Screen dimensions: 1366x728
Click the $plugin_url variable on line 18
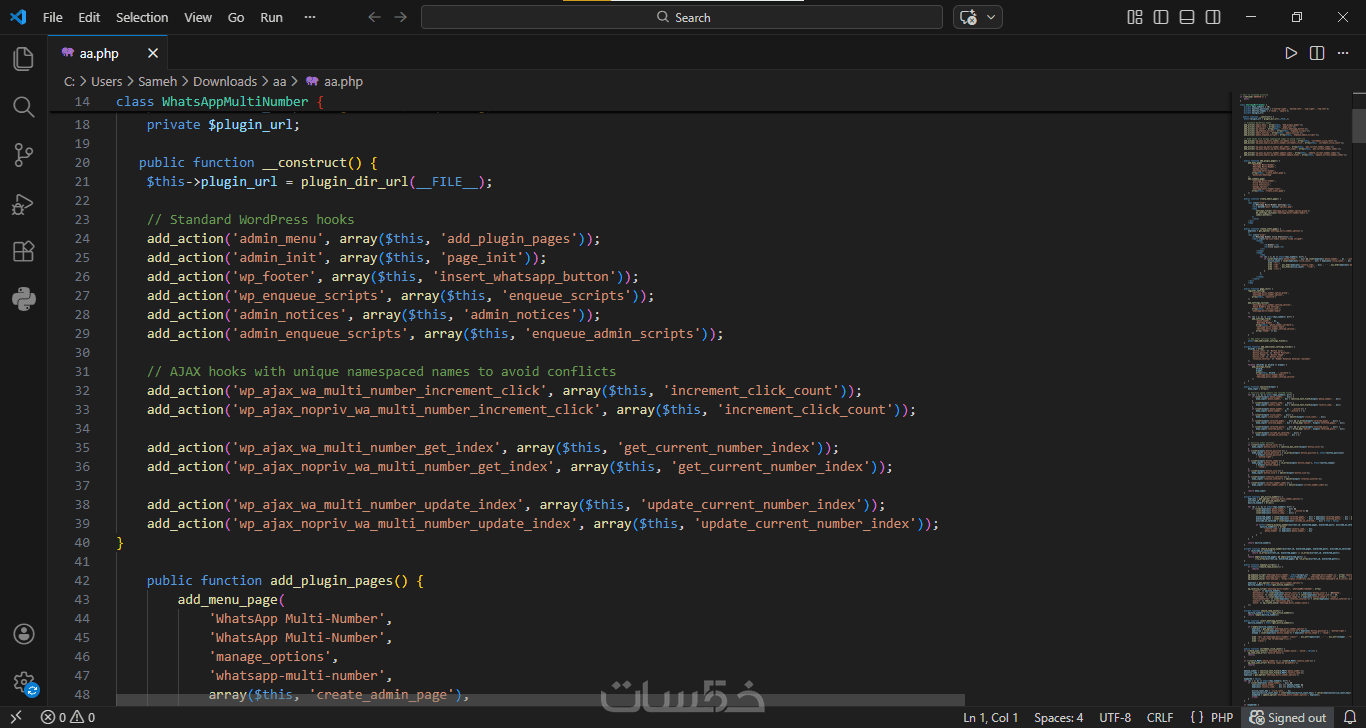(250, 124)
